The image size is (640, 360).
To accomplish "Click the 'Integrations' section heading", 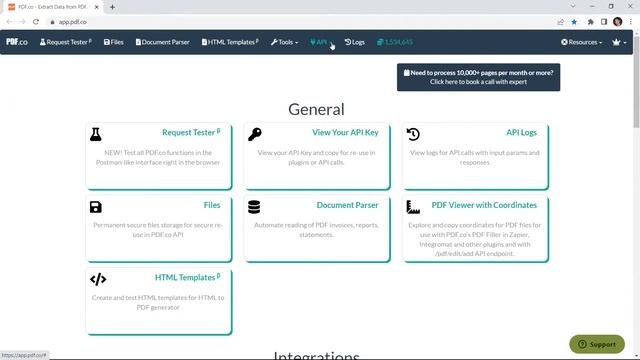I will click(316, 356).
